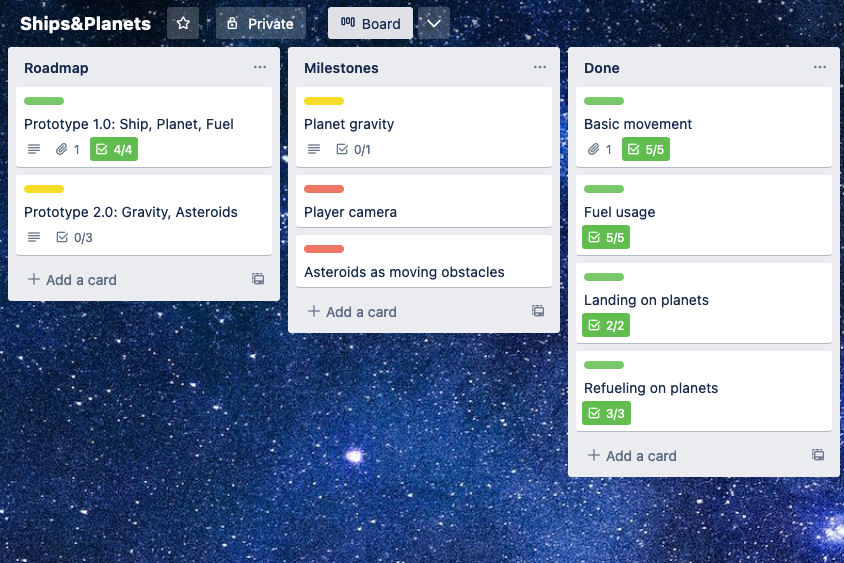Screen dimensions: 844x563
Task: Click the 2/2 checklist badge on Landing on planets
Action: (606, 325)
